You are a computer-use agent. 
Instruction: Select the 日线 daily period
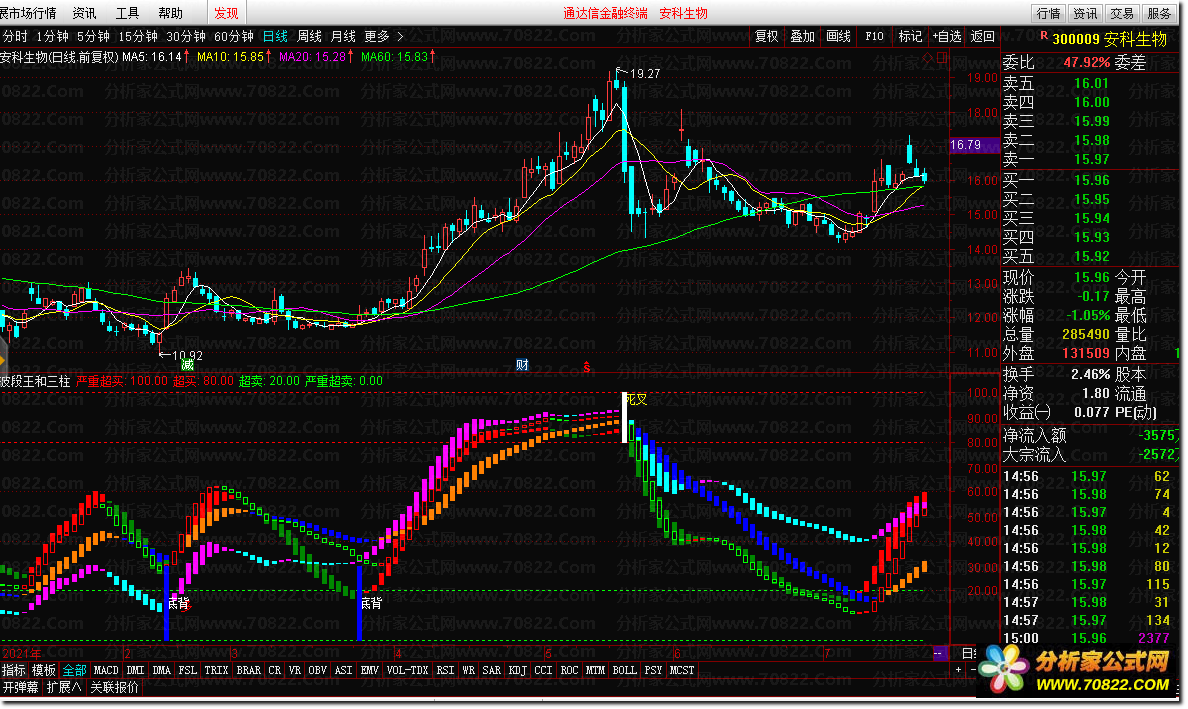(275, 36)
